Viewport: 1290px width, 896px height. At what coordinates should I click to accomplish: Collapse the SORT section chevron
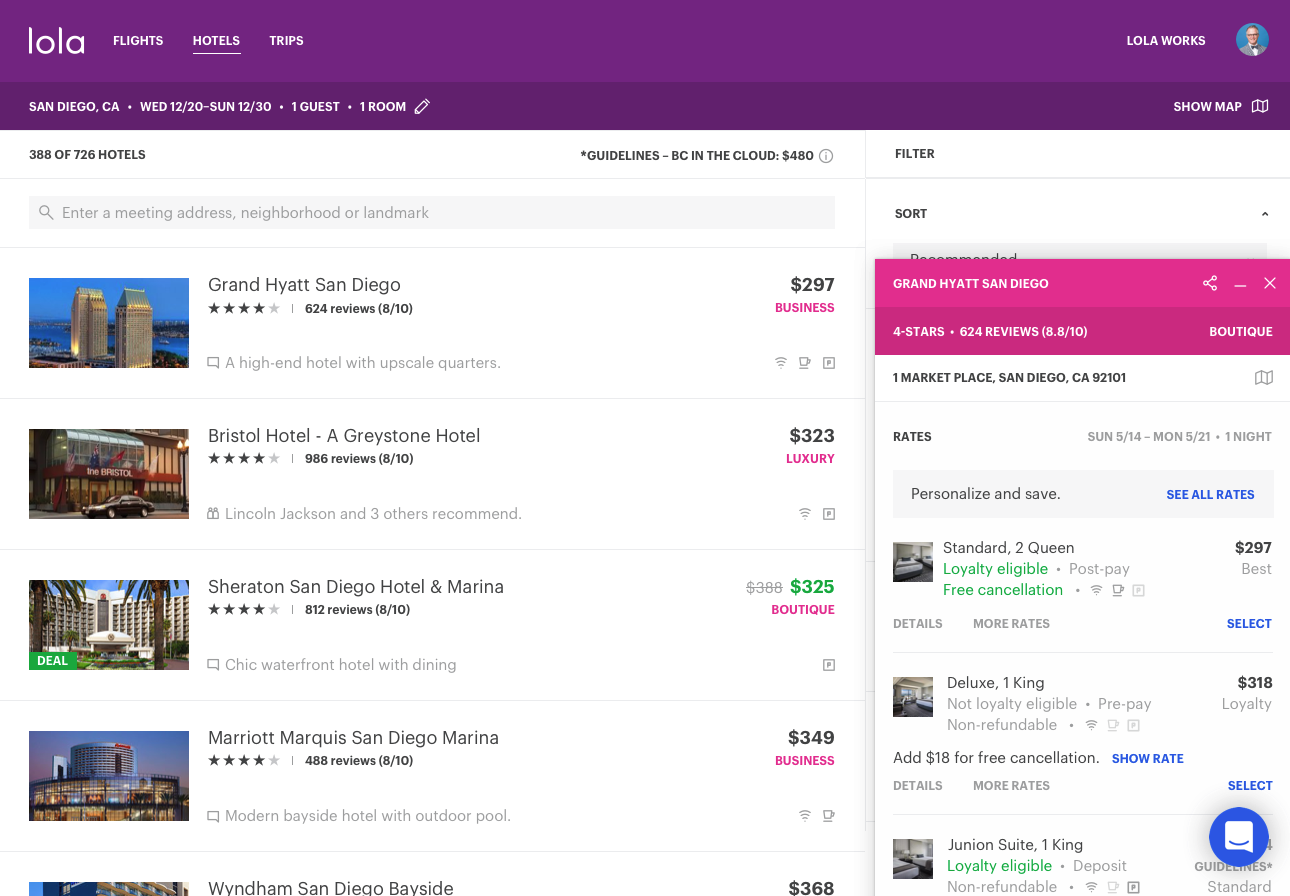1265,214
